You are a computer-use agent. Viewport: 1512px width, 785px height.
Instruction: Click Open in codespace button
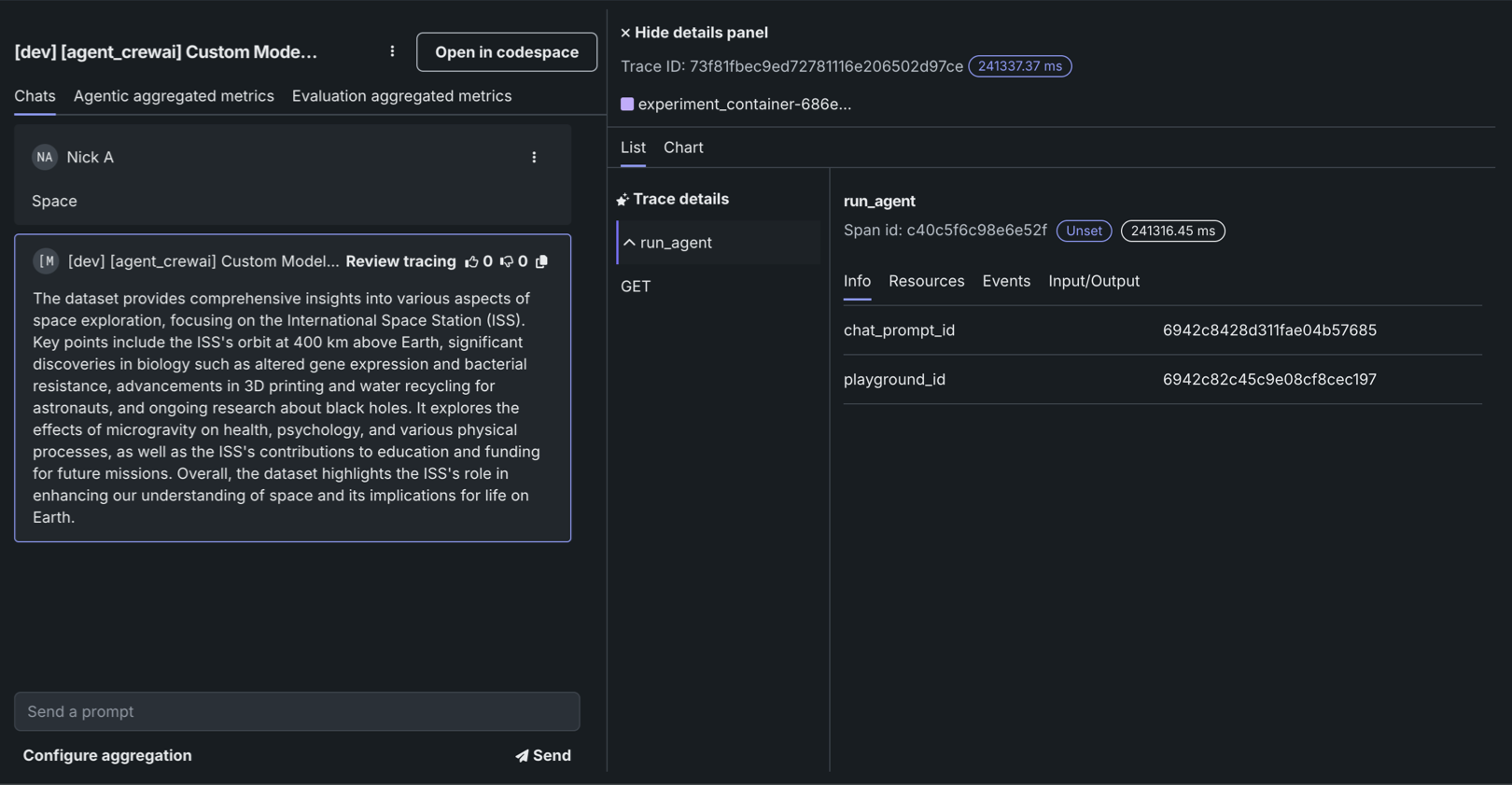(506, 52)
